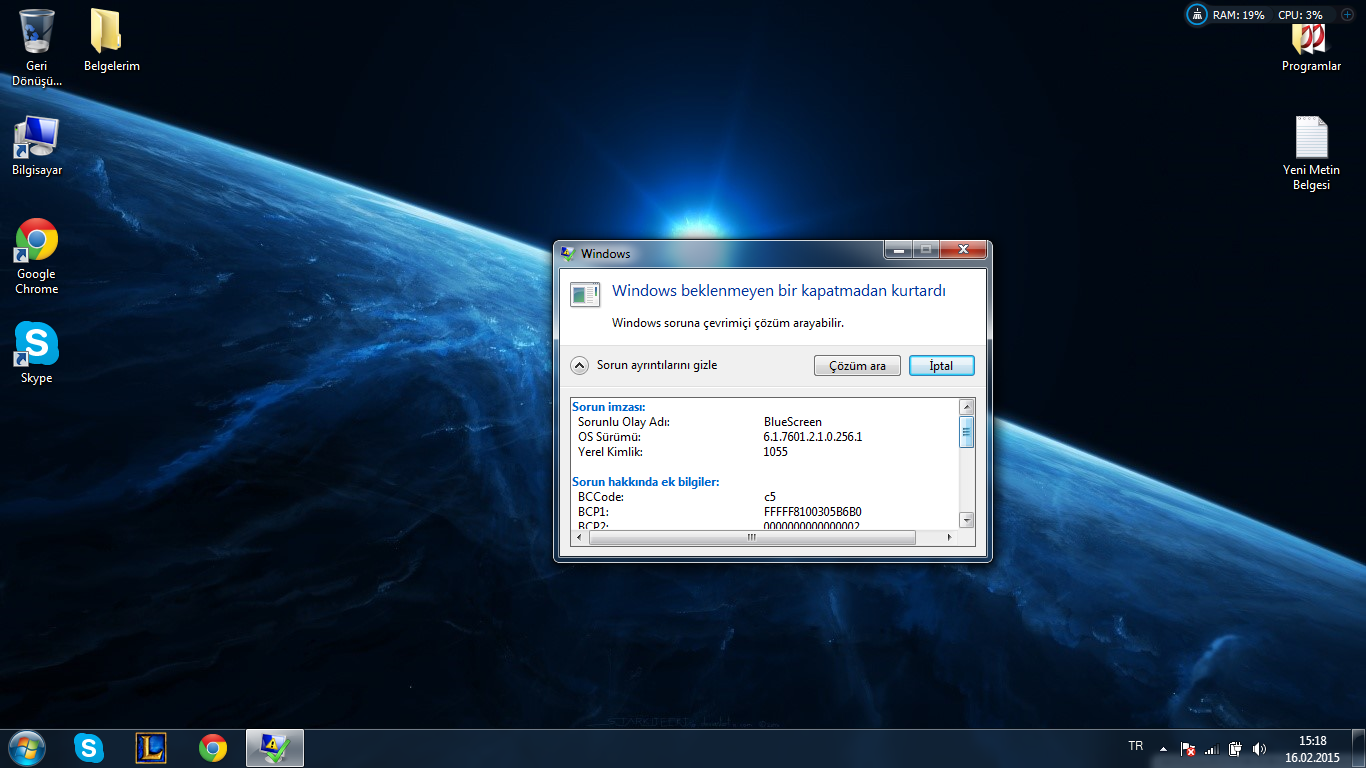Click the 6.1.7601.2.1.0.256.1 OS version value
1366x768 pixels.
(x=812, y=437)
